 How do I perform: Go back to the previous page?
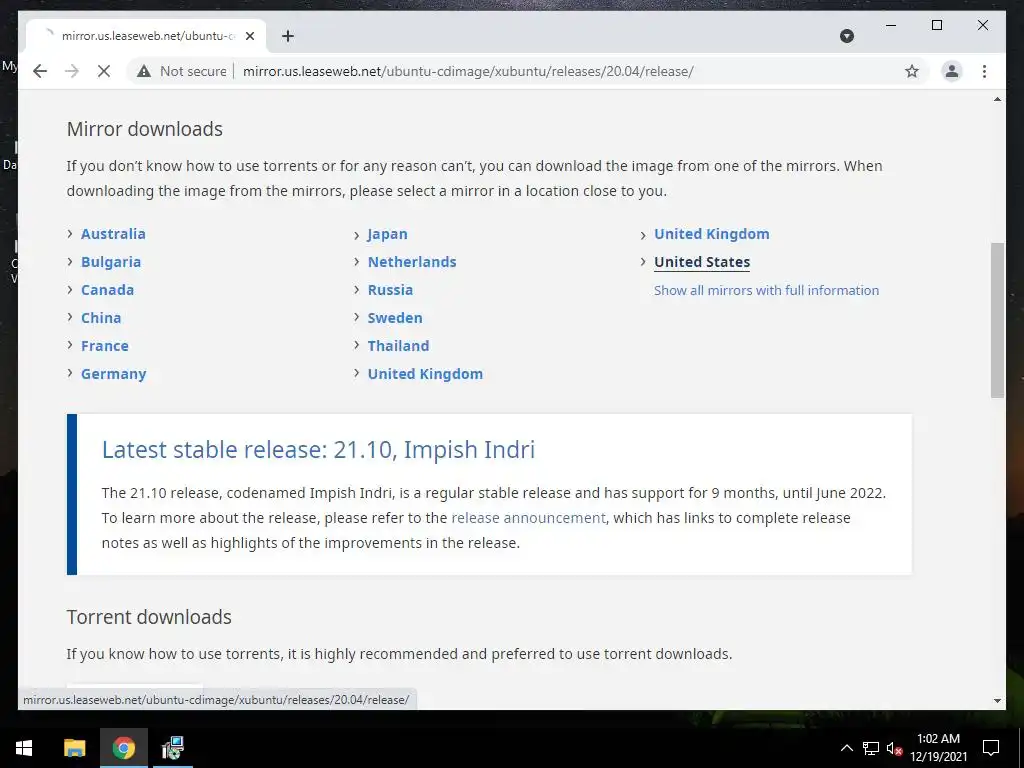pyautogui.click(x=40, y=71)
